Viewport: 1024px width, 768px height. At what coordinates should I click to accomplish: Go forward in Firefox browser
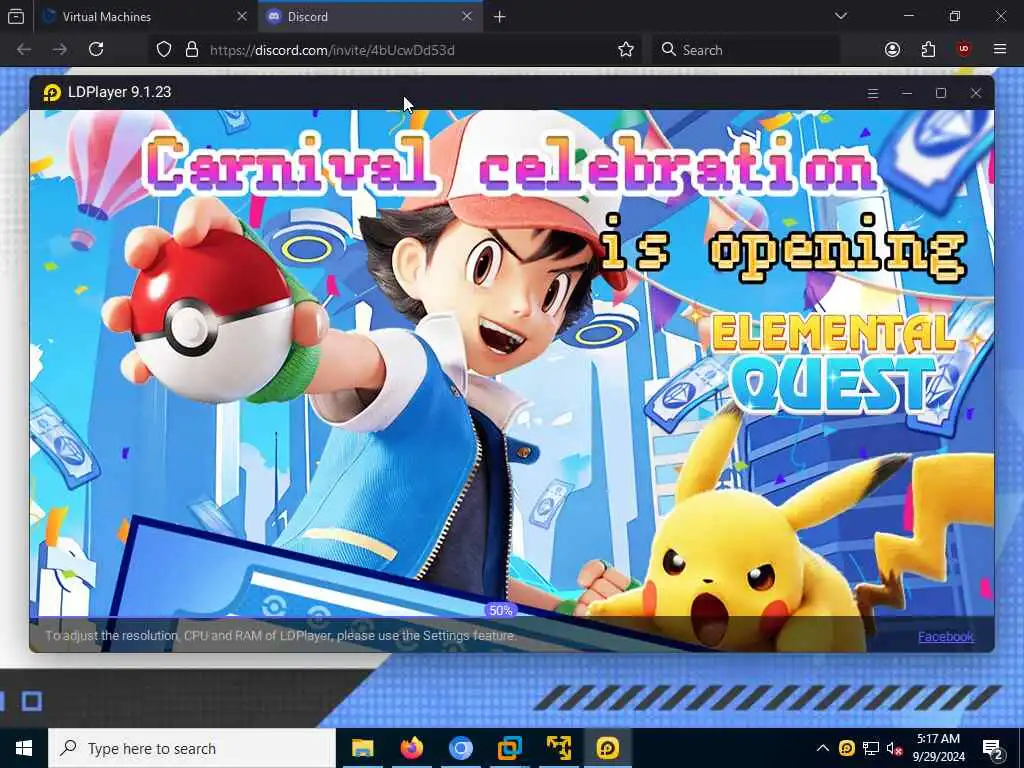[59, 50]
